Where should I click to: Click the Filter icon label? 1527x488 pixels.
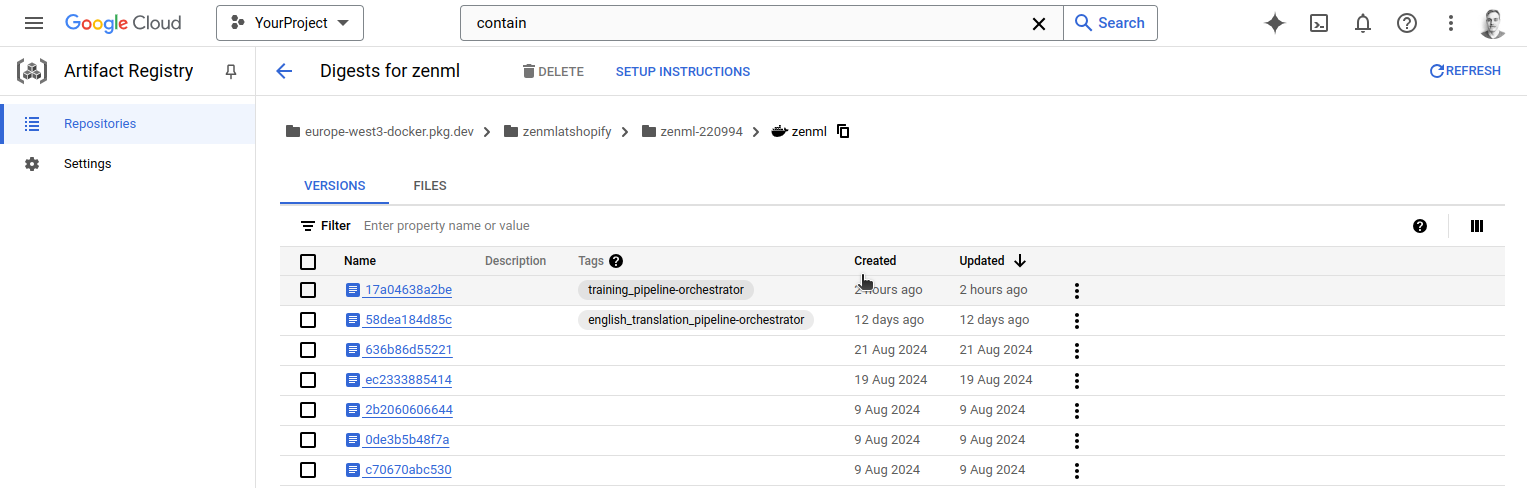(x=326, y=226)
